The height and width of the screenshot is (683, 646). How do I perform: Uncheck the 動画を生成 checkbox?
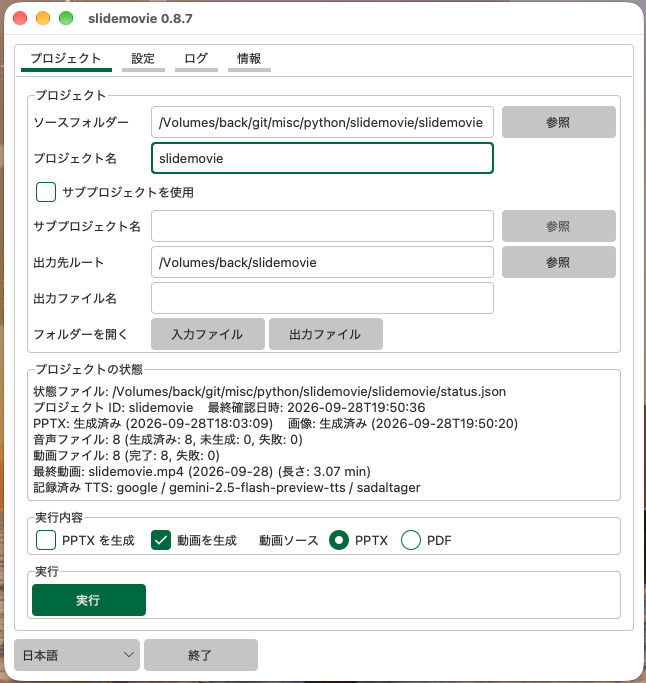(x=161, y=541)
